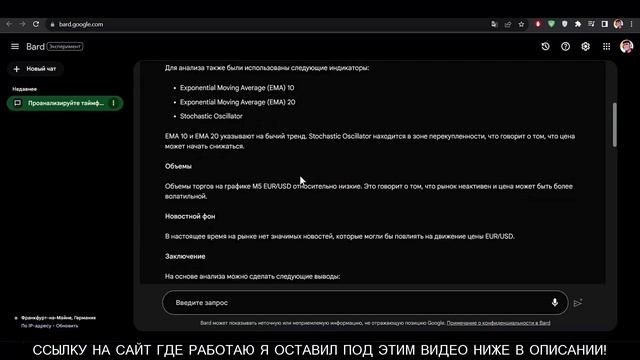Click the Обновить location link
640x360 pixels.
tap(67, 326)
